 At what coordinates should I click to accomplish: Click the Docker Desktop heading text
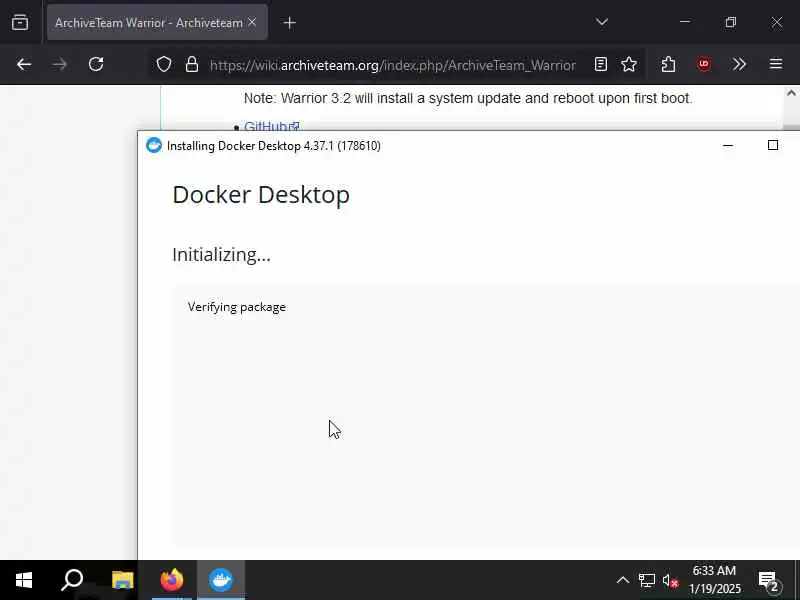coord(261,195)
